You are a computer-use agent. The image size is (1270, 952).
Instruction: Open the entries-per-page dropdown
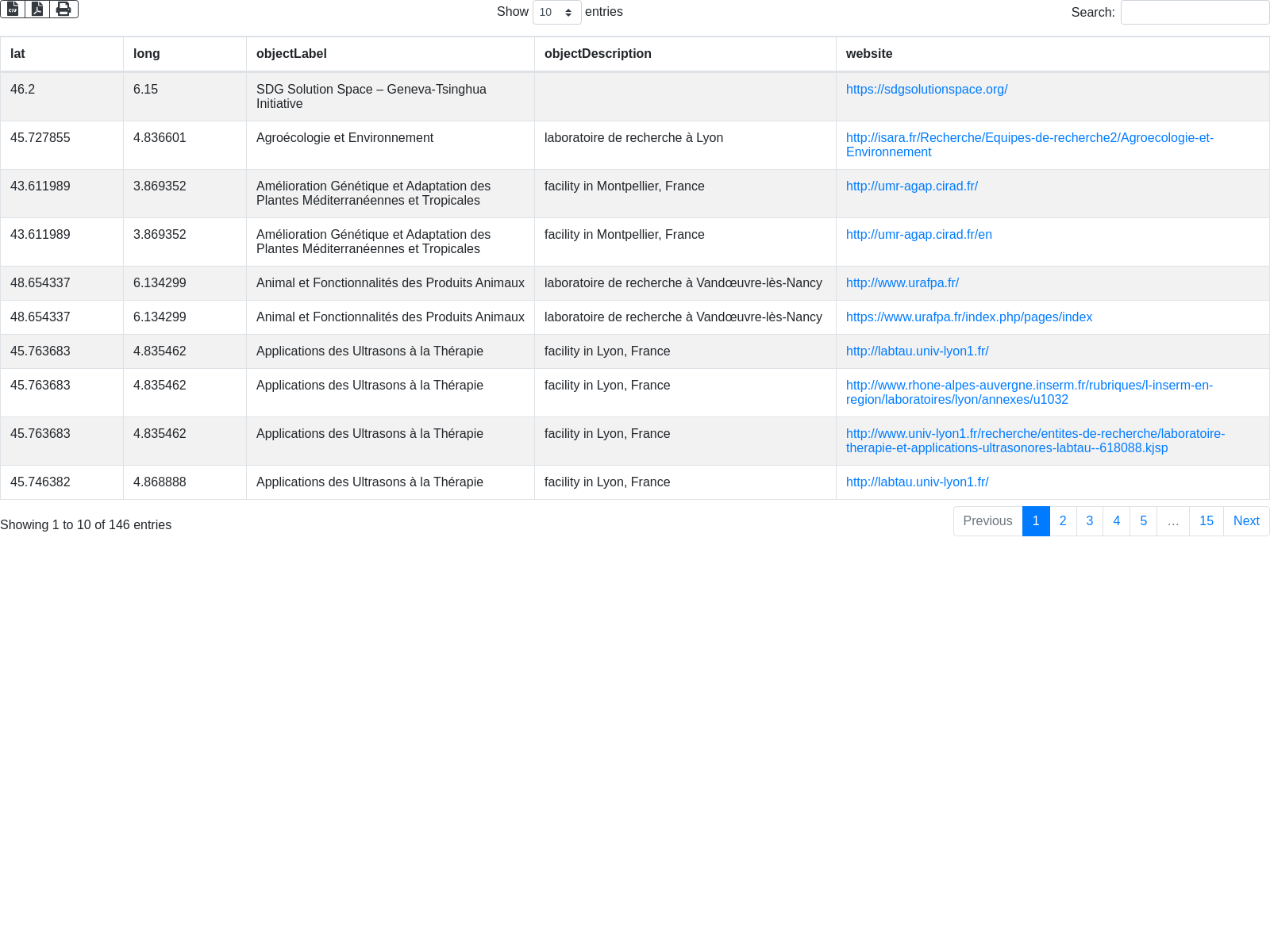click(x=556, y=13)
